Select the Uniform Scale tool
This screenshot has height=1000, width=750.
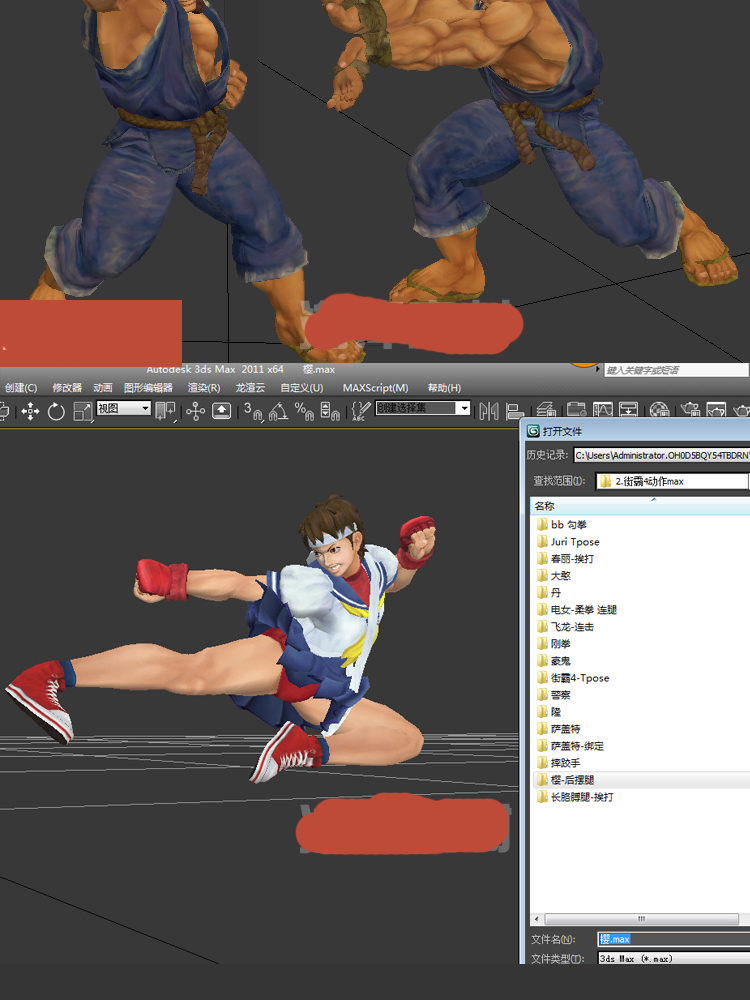click(x=82, y=411)
